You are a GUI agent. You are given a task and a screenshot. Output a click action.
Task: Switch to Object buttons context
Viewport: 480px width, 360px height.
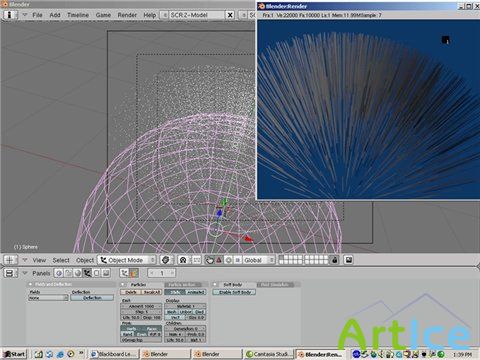(87, 273)
